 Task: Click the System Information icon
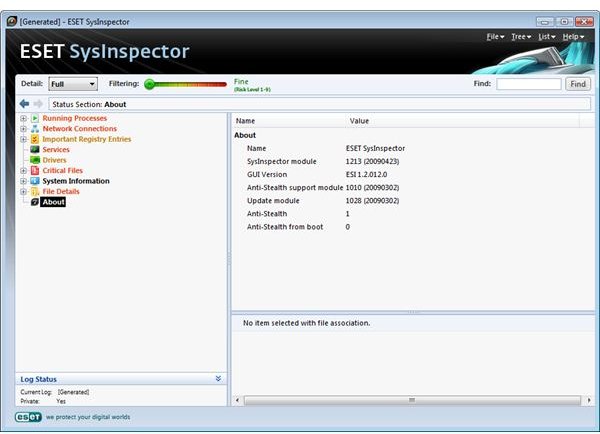(x=35, y=181)
